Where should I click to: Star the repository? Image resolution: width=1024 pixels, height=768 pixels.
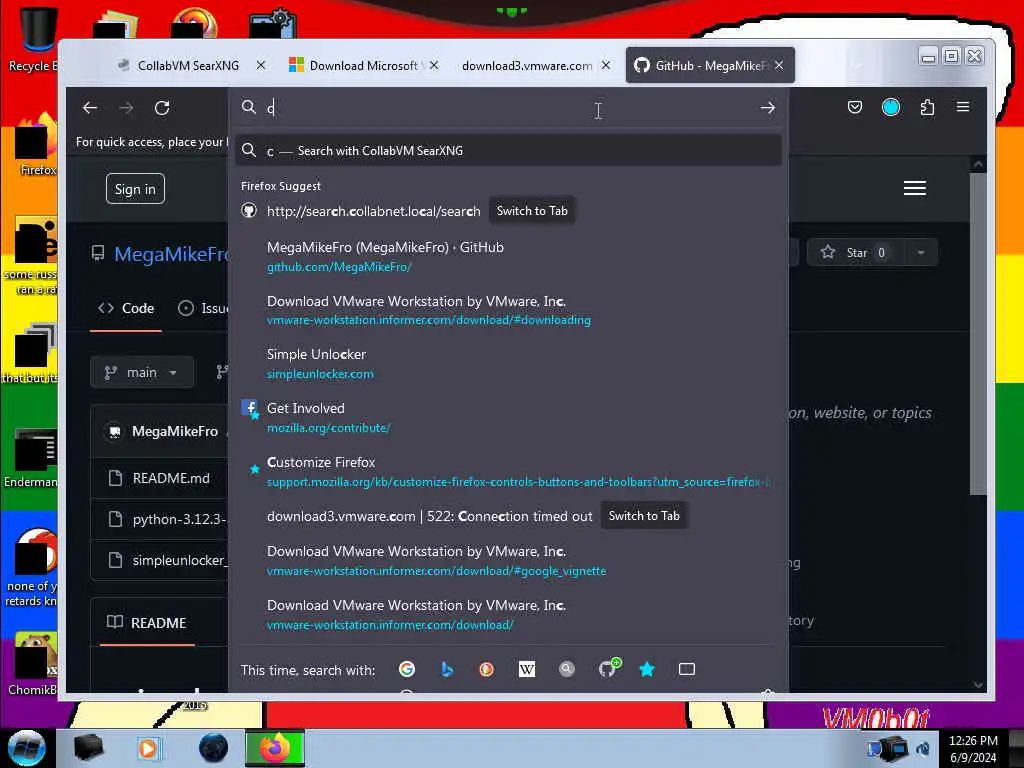[x=856, y=253]
